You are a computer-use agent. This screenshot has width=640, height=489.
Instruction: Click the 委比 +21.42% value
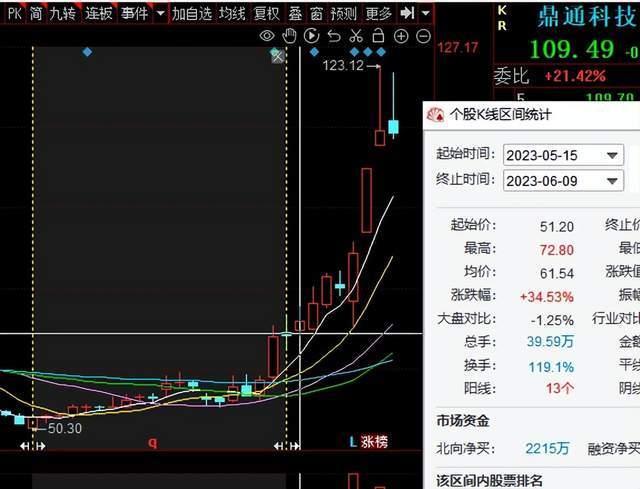[x=575, y=76]
